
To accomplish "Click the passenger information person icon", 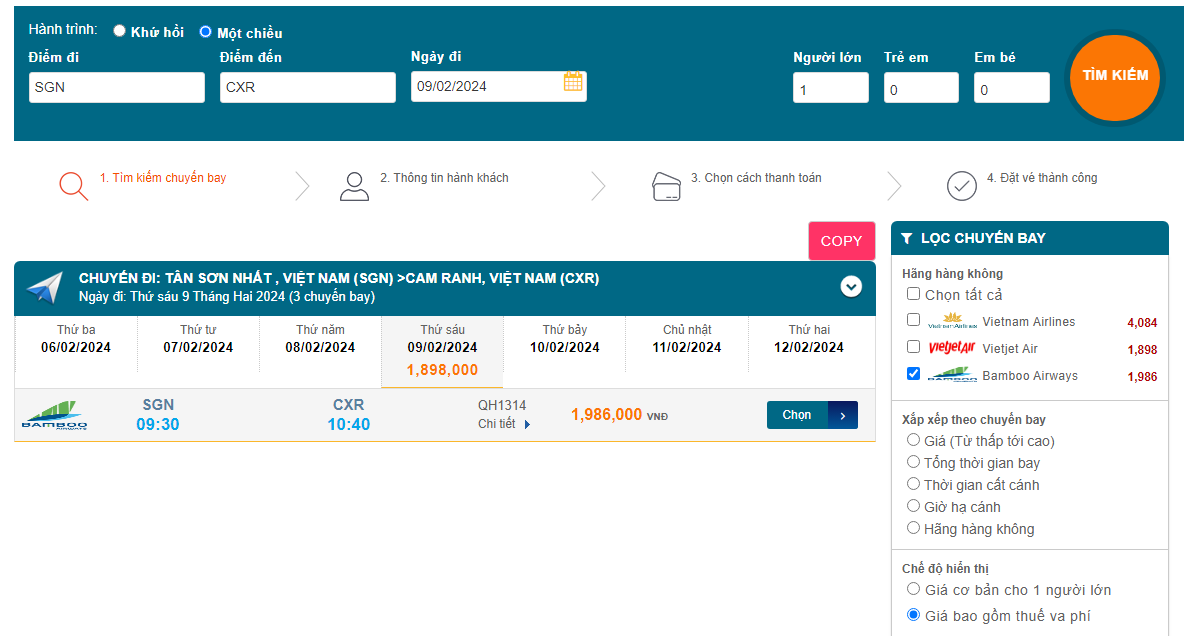I will pyautogui.click(x=354, y=186).
